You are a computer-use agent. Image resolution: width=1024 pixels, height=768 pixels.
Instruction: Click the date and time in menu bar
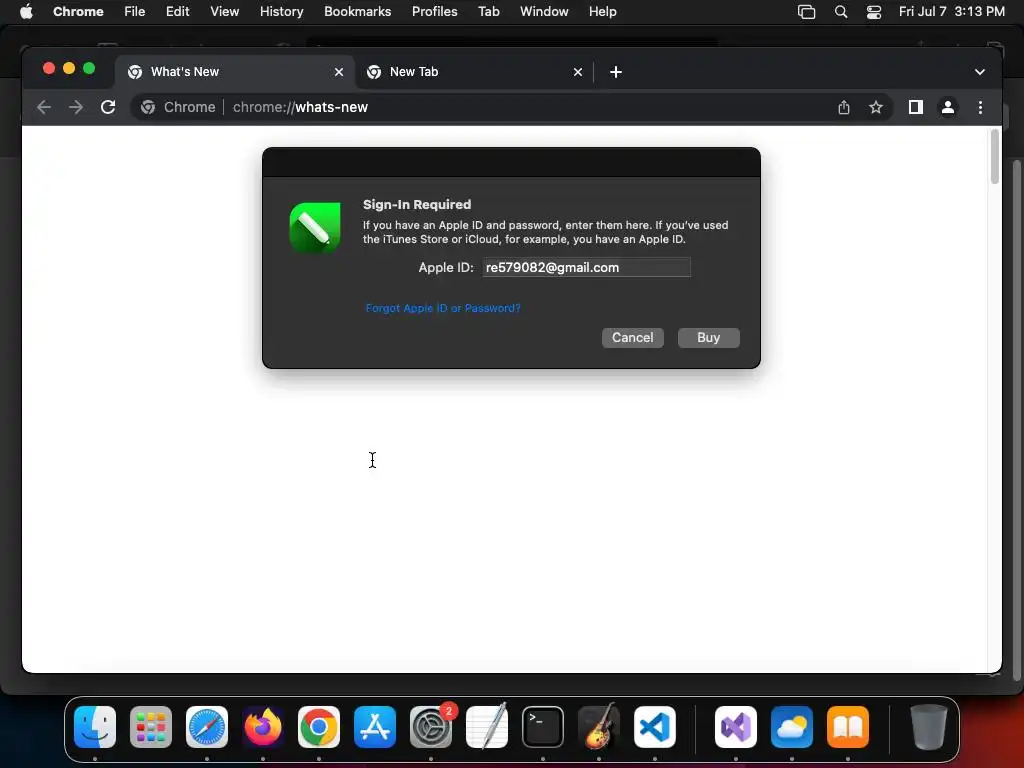point(952,12)
